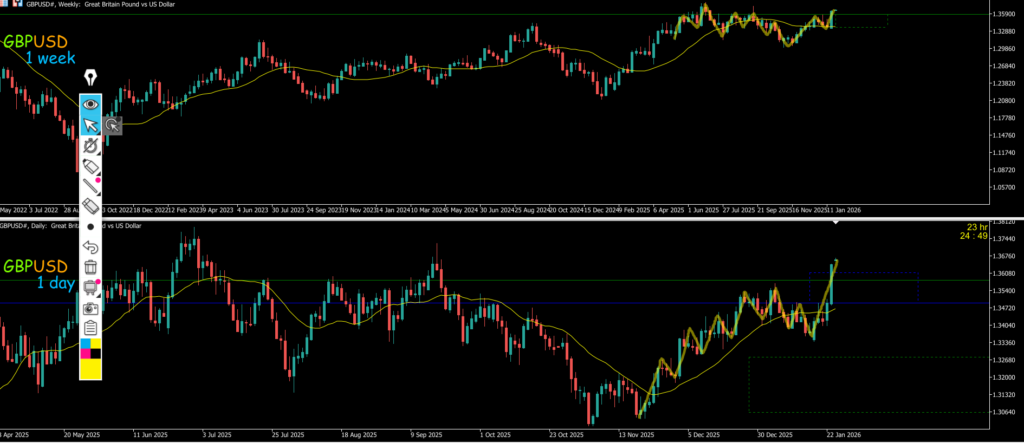Viewport: 1024px width, 443px height.
Task: Undo the last annotation stroke
Action: pos(91,247)
